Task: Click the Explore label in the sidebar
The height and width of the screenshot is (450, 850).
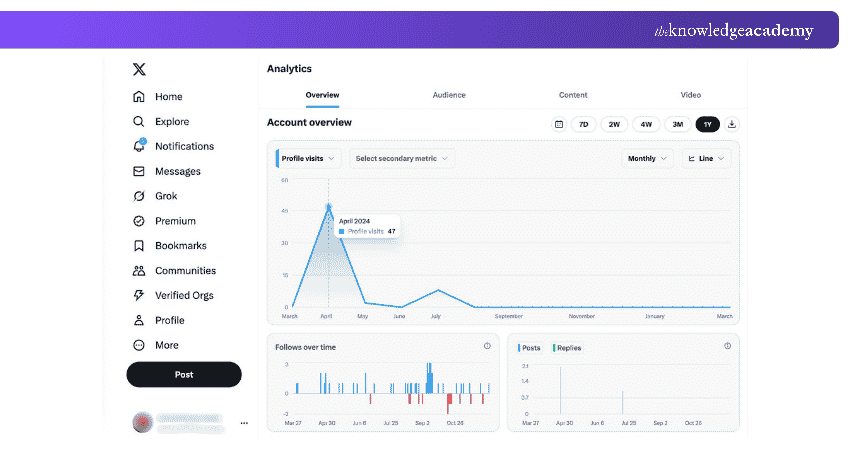Action: pyautogui.click(x=172, y=121)
